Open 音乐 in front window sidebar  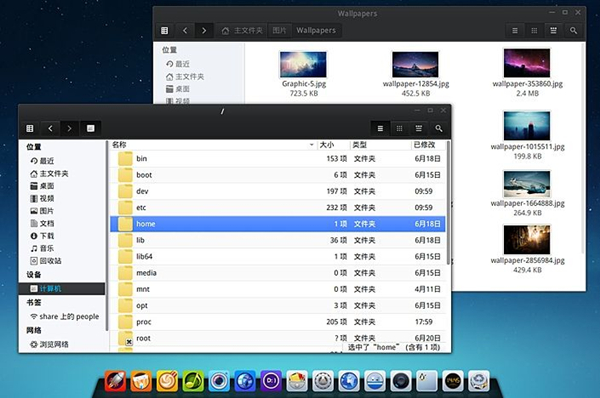coord(62,248)
